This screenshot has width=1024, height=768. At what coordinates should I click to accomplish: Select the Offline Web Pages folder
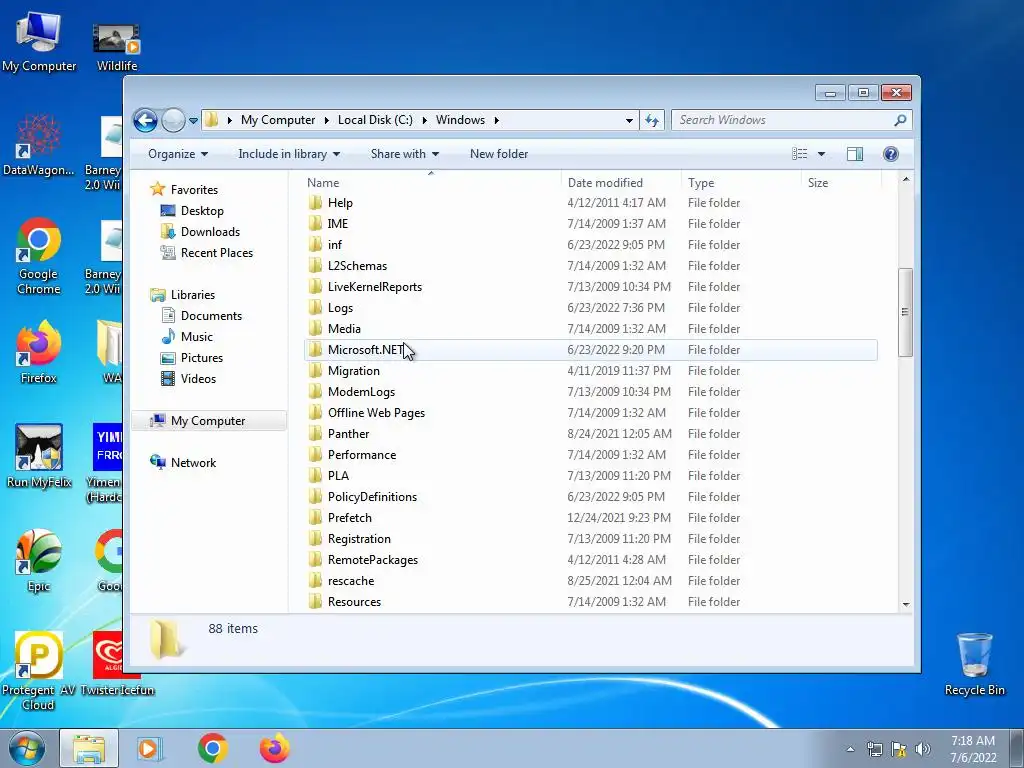(x=376, y=413)
